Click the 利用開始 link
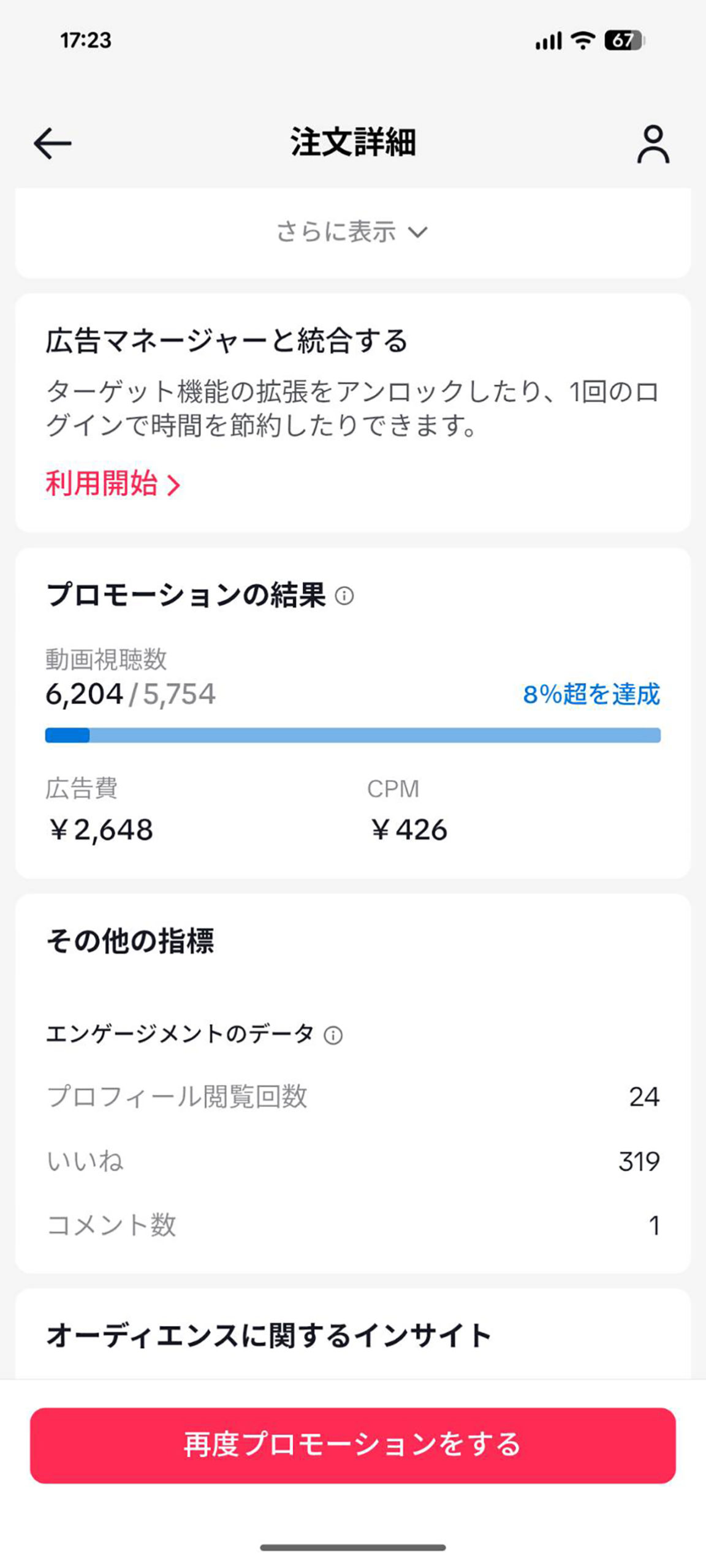The image size is (706, 1568). (102, 484)
